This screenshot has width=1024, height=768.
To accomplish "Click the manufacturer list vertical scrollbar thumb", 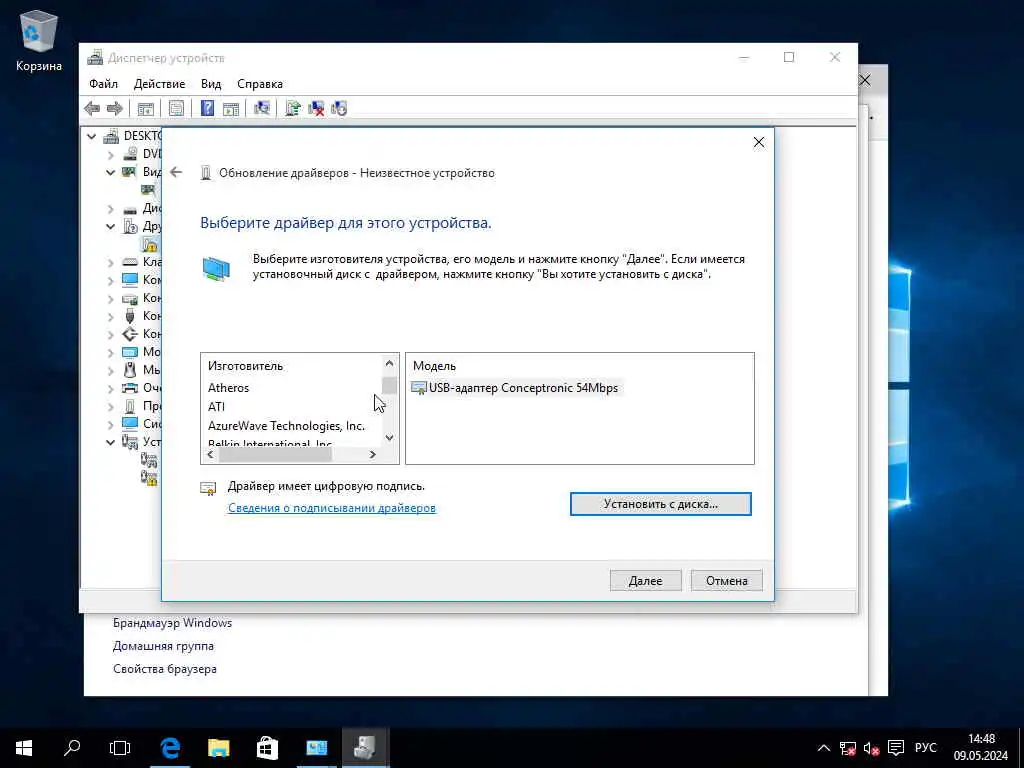I will click(389, 385).
